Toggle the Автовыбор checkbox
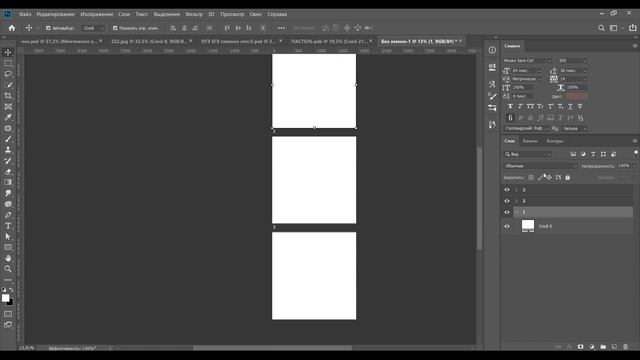The height and width of the screenshot is (360, 640). (x=48, y=28)
